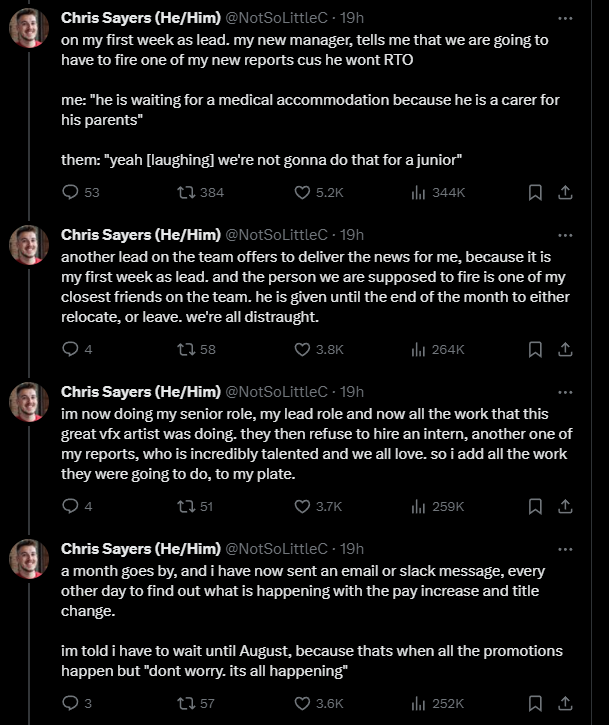Retweet the post with 384 reposts
The image size is (609, 725).
[201, 192]
